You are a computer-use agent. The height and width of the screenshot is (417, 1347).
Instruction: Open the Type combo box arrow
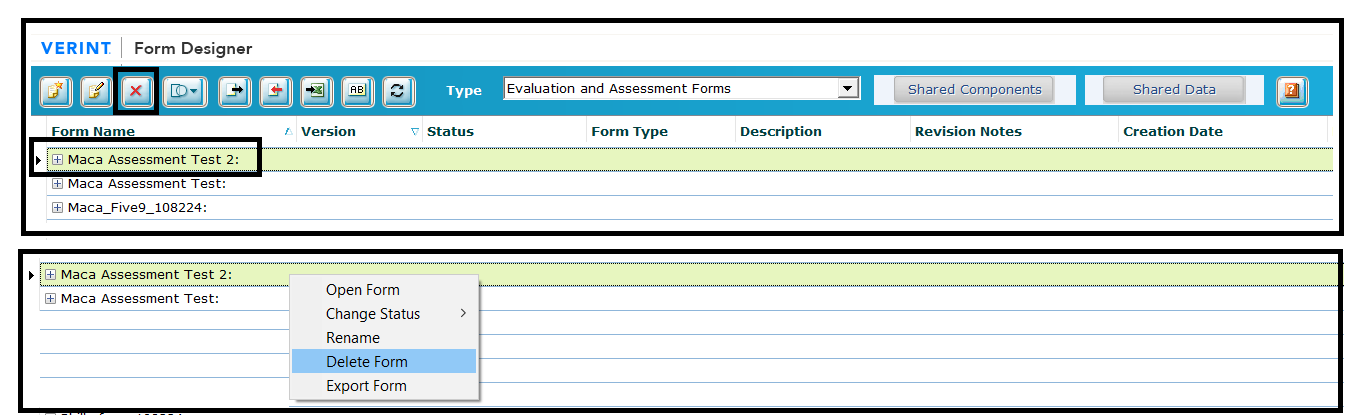pyautogui.click(x=848, y=89)
